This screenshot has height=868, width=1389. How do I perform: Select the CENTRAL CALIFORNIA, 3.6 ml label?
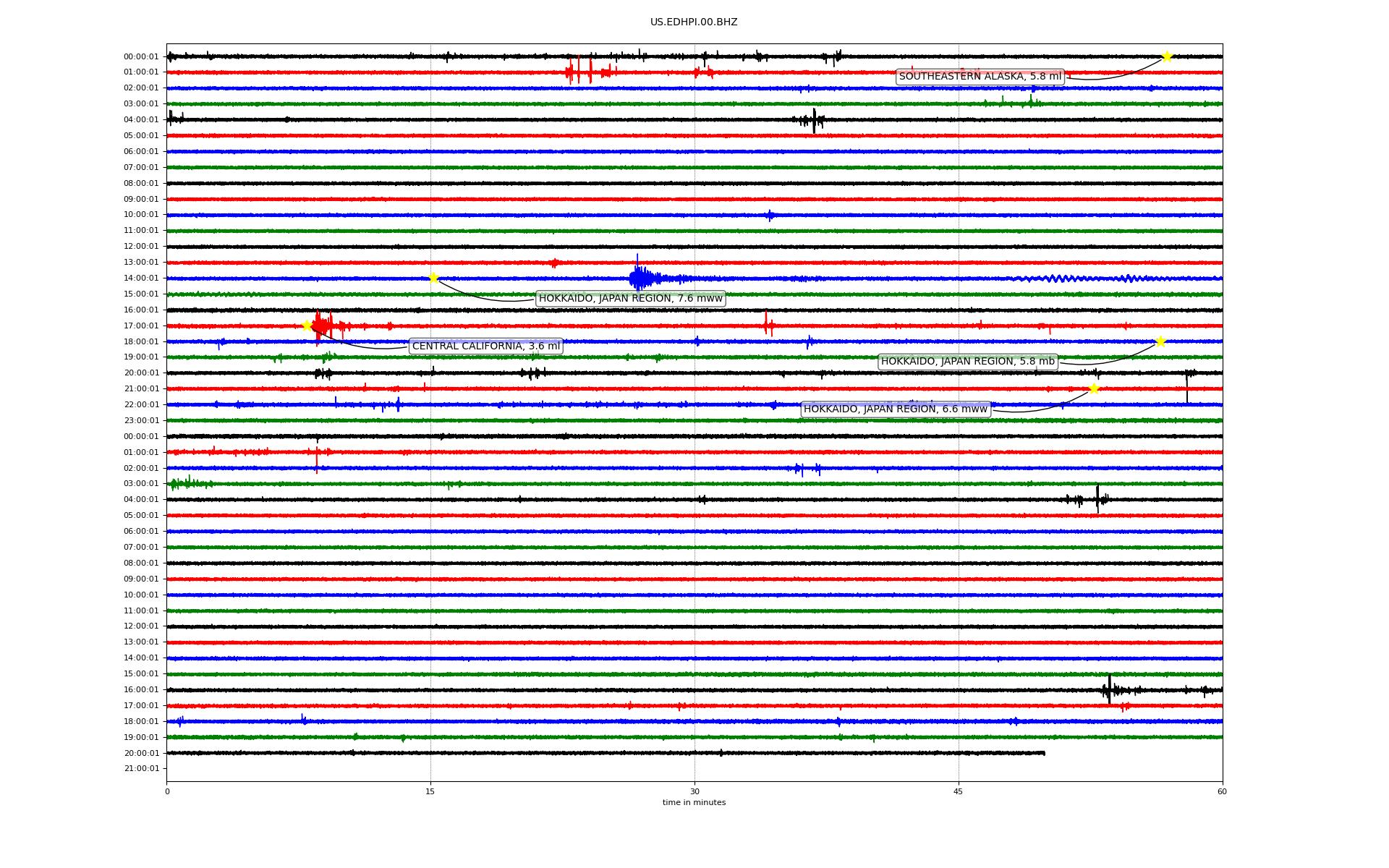(485, 346)
